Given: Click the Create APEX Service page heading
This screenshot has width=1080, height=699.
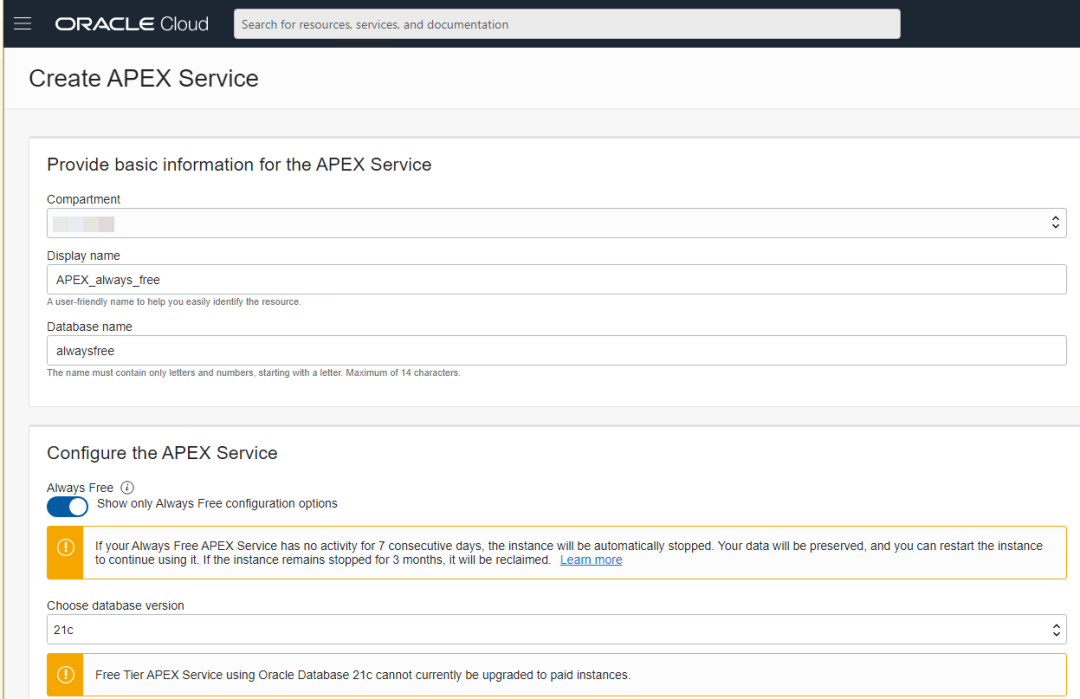Looking at the screenshot, I should click(x=143, y=79).
